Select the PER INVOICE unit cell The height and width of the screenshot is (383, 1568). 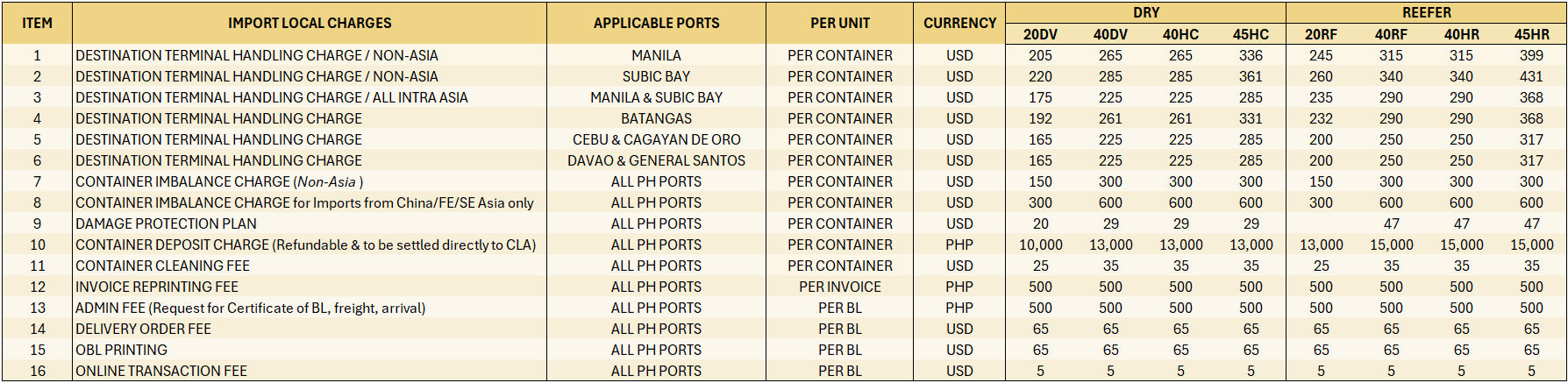839,287
